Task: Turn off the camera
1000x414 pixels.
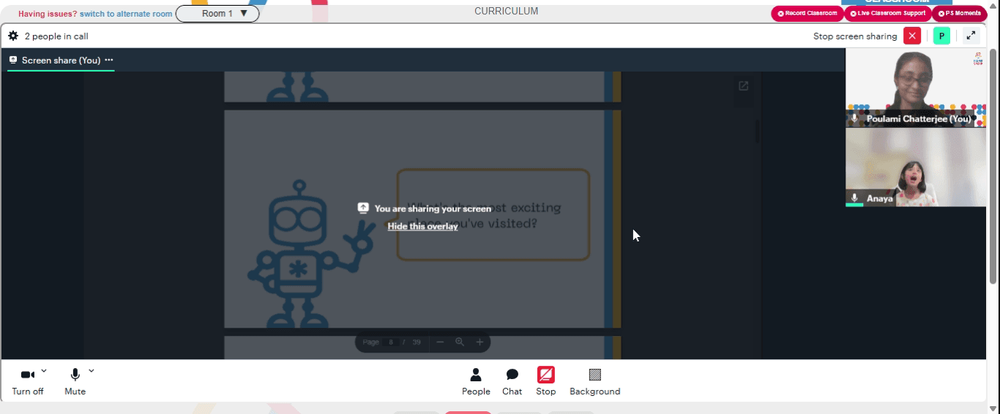Action: (x=27, y=381)
